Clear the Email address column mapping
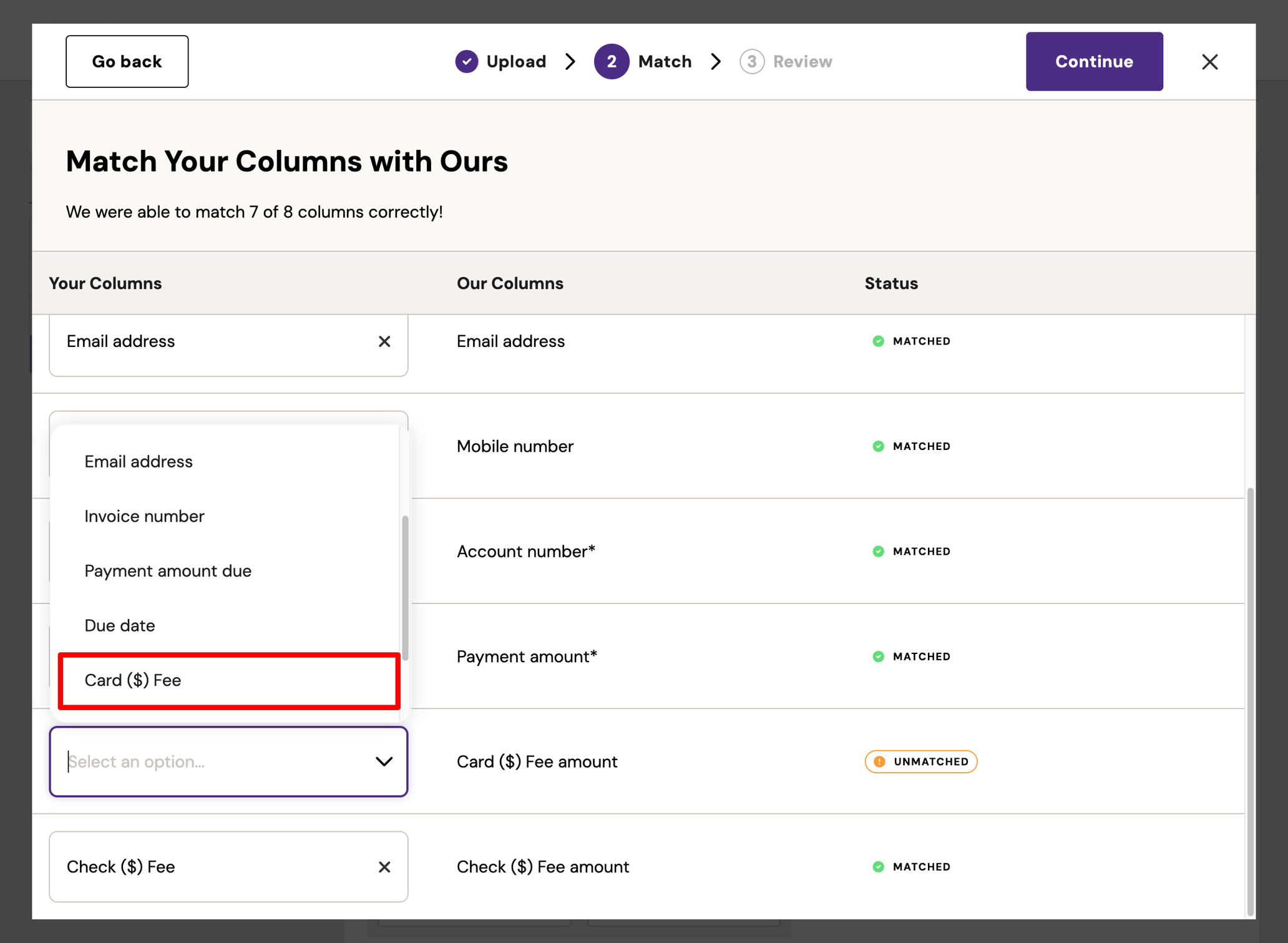This screenshot has width=1288, height=943. click(x=384, y=341)
